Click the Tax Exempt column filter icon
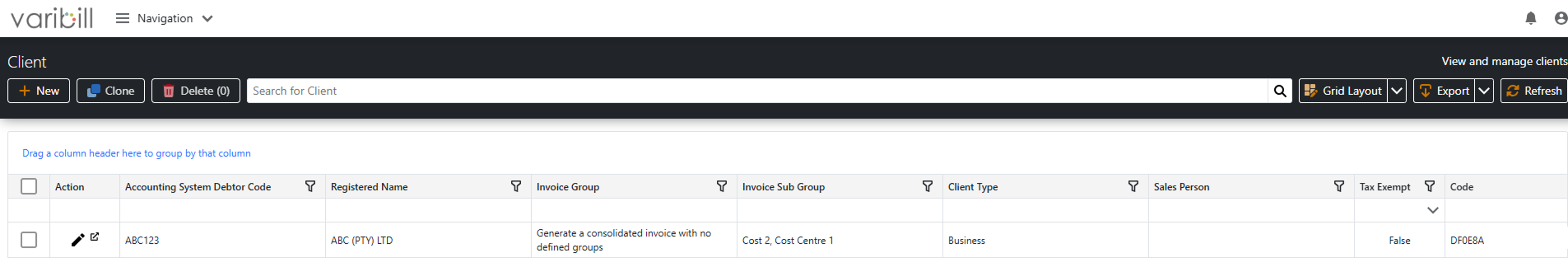The width and height of the screenshot is (1568, 258). (x=1430, y=186)
